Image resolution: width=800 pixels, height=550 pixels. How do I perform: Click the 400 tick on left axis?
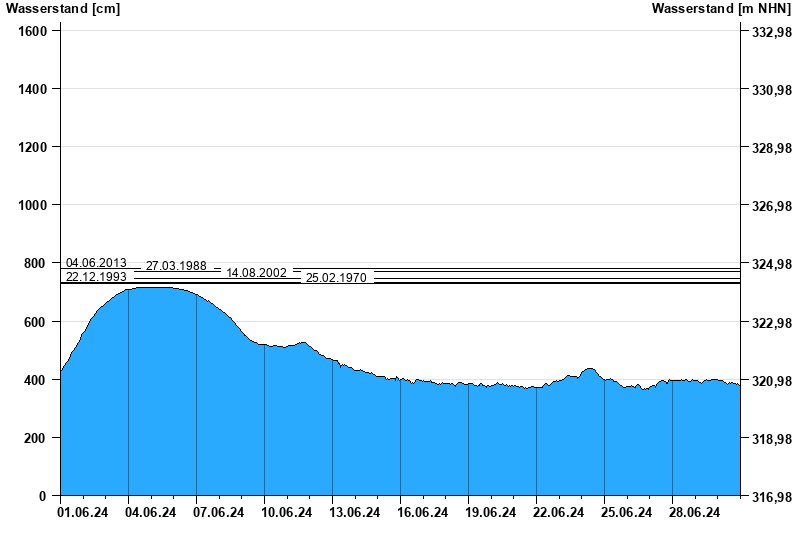(x=36, y=380)
